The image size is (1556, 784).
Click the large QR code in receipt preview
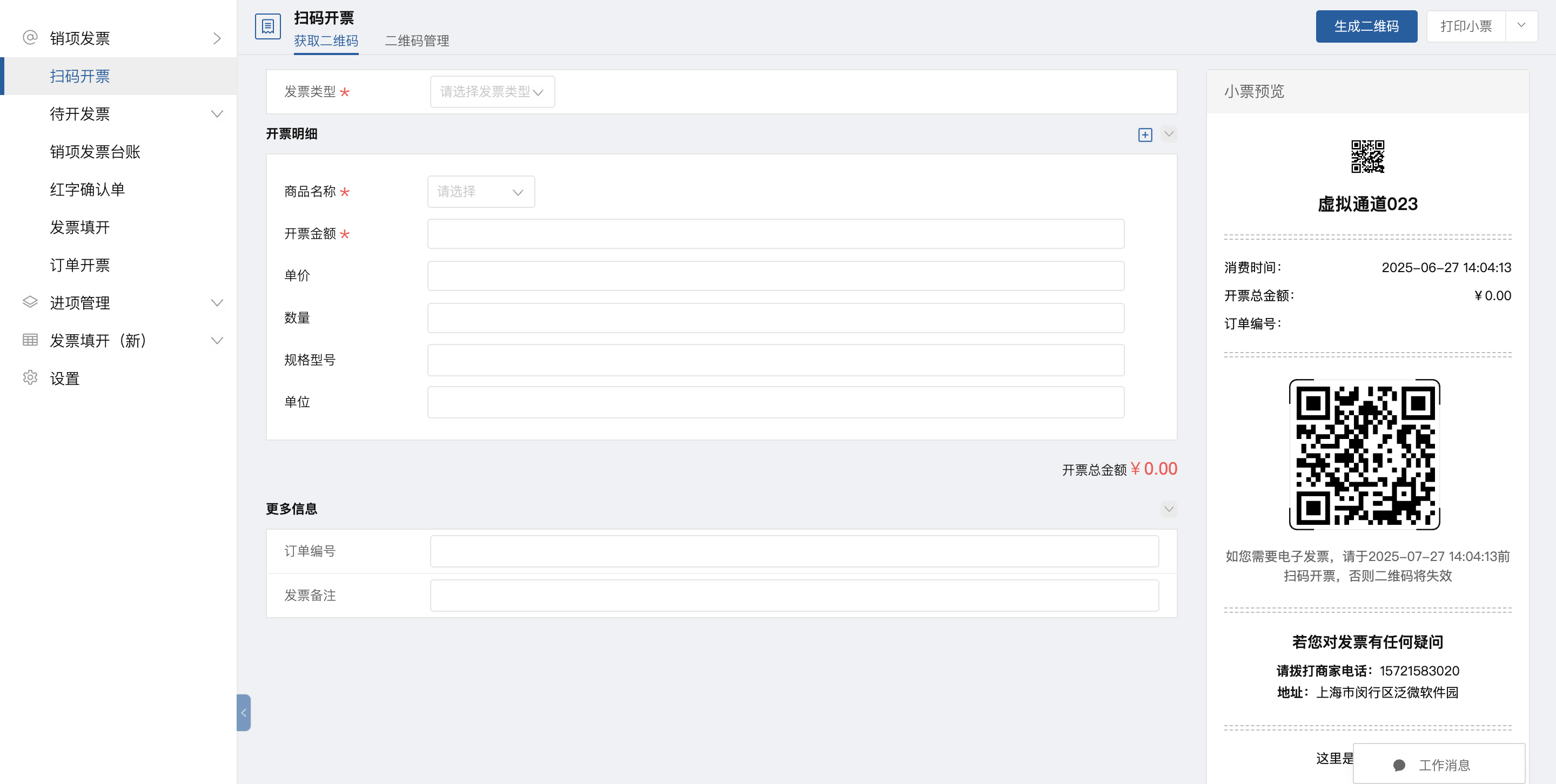click(1365, 455)
